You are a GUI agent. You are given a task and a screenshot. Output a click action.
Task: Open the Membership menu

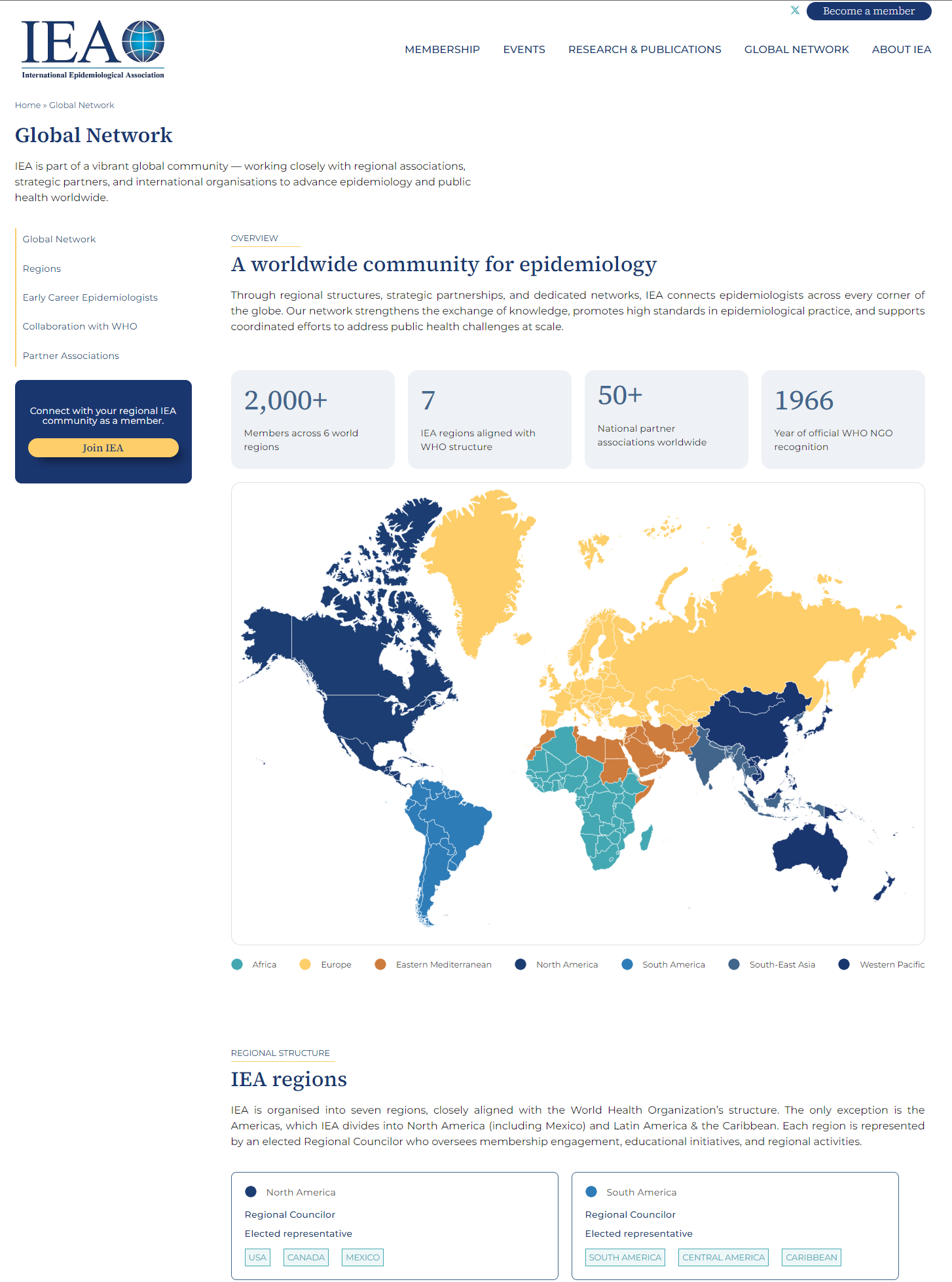click(x=442, y=50)
